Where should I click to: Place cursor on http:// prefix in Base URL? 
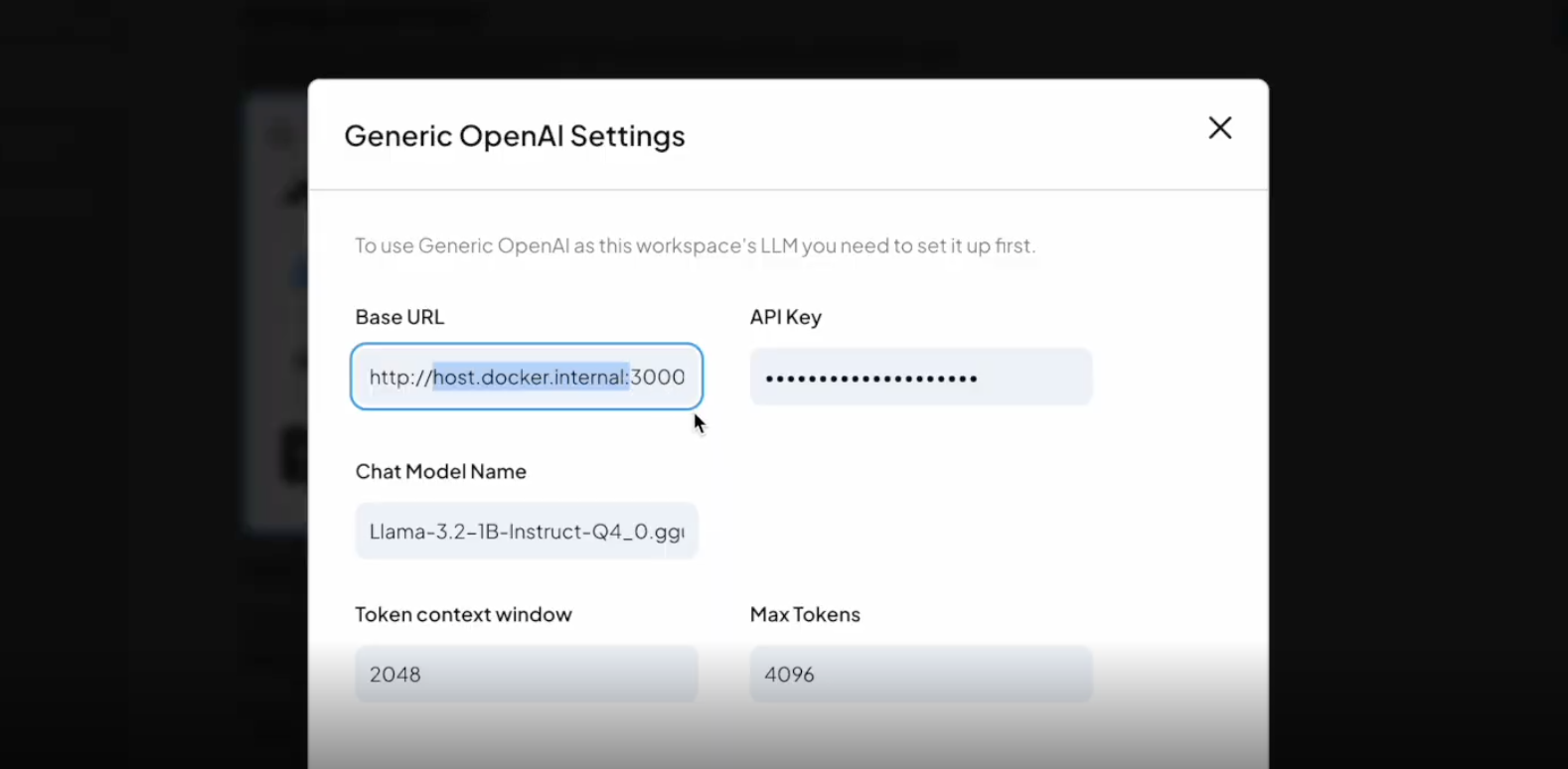pyautogui.click(x=399, y=378)
